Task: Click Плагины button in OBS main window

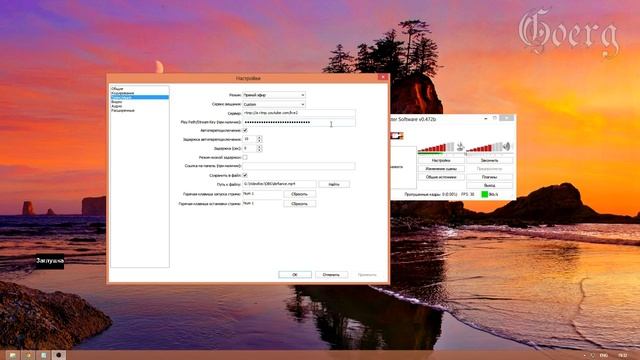Action: (489, 177)
